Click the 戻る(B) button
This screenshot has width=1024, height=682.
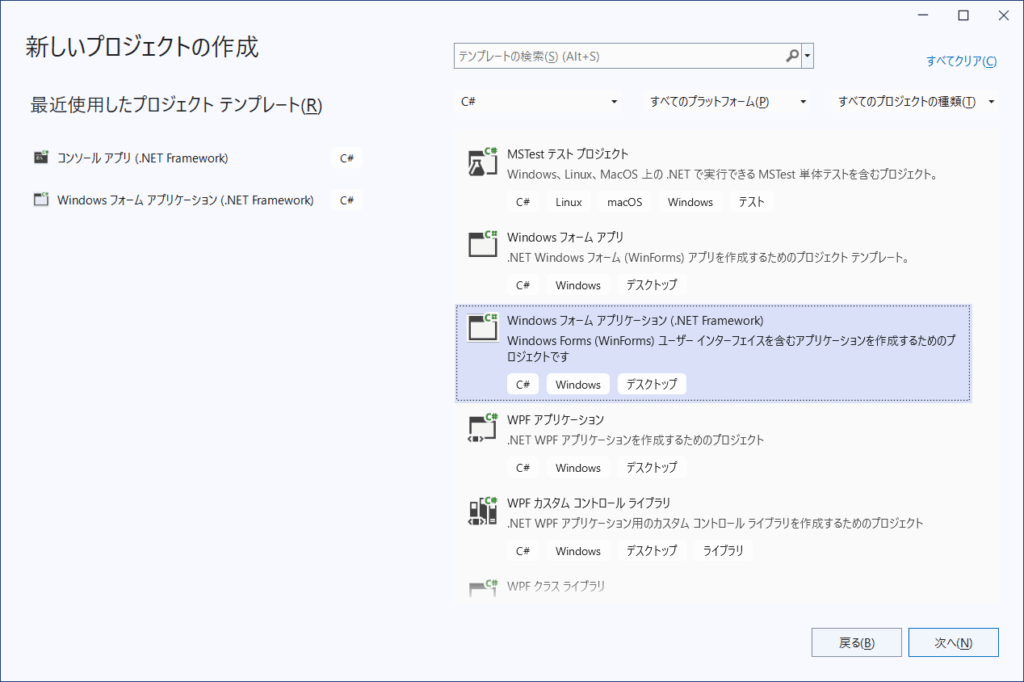click(856, 643)
